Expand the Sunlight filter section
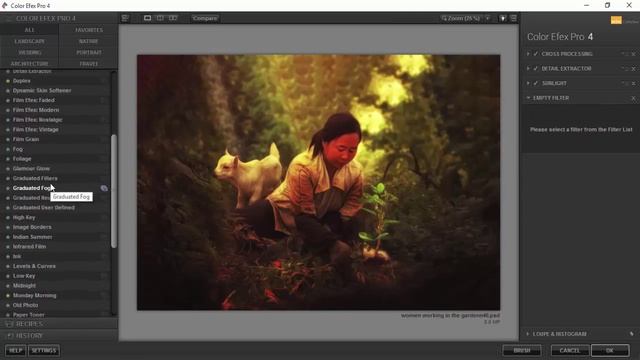This screenshot has height=360, width=640. pos(528,83)
